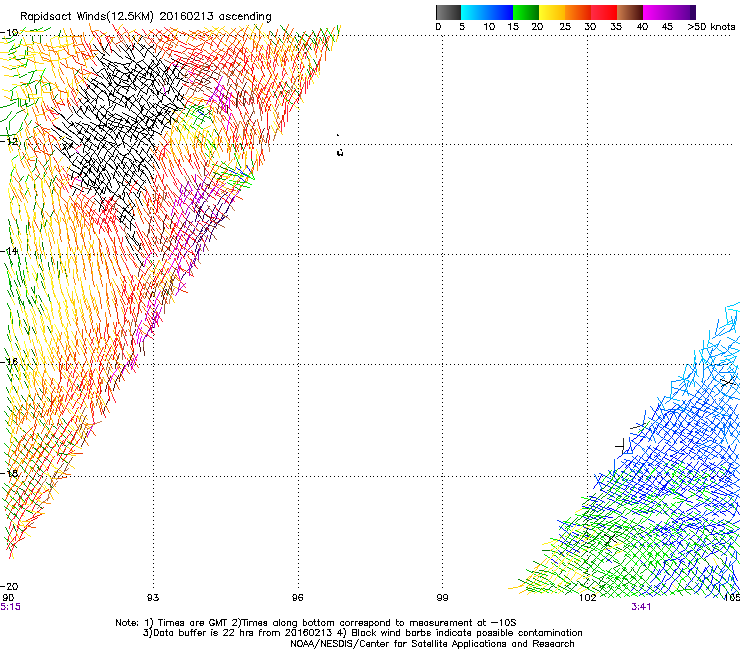Click the '45' legend scale label
This screenshot has height=650, width=740.
667,27
